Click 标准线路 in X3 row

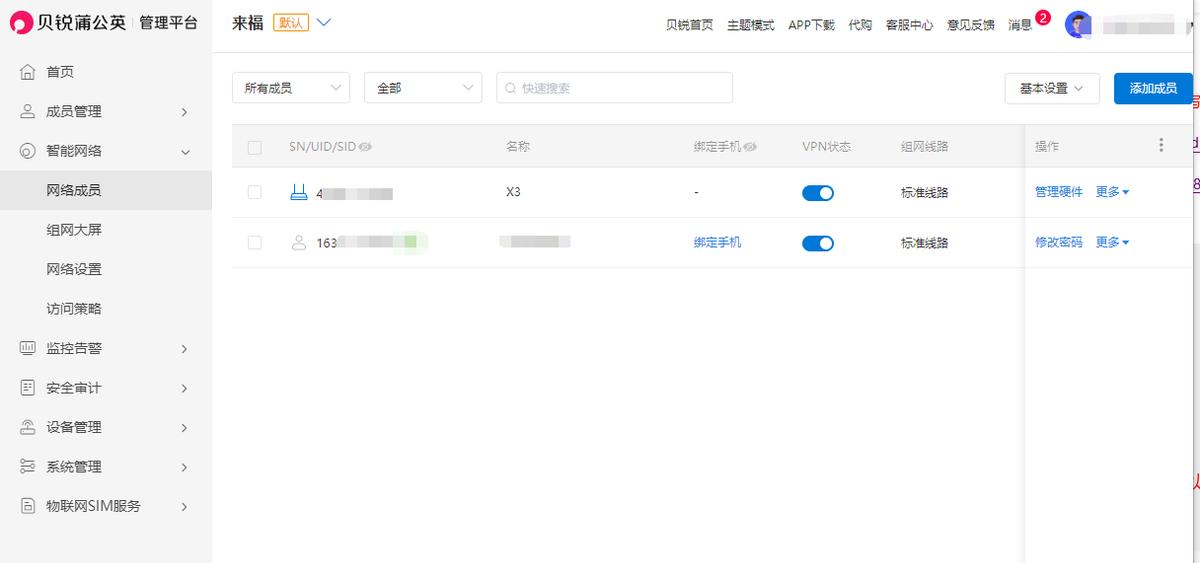tap(925, 192)
